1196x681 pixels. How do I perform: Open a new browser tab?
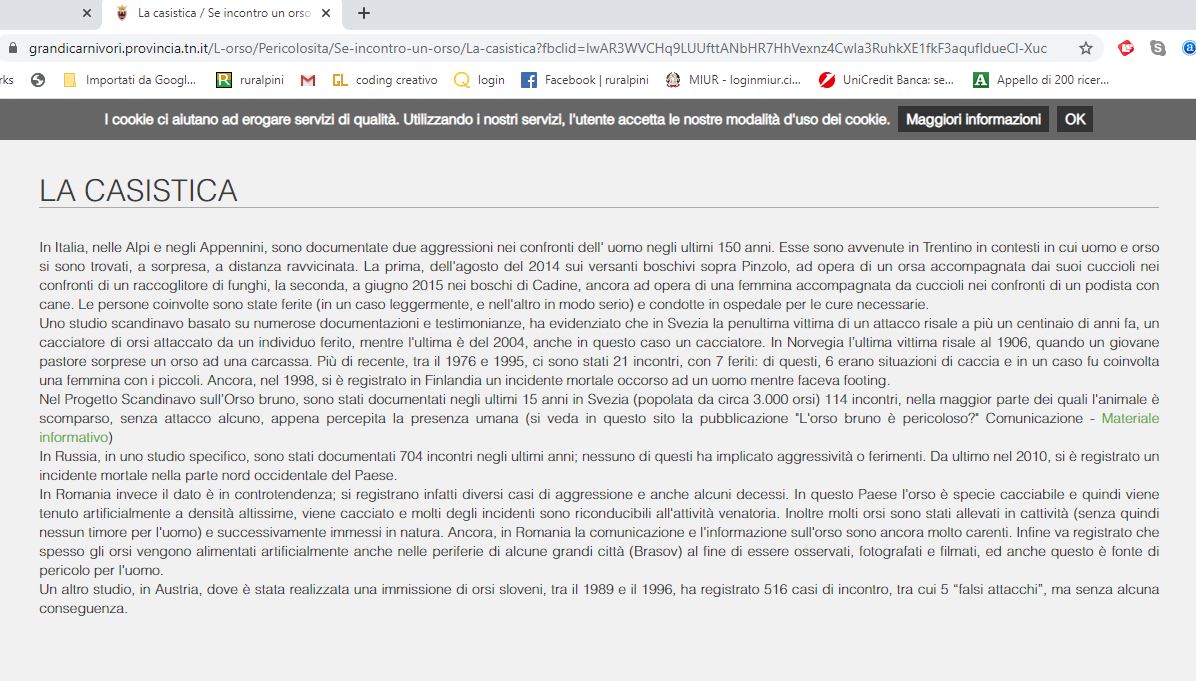point(364,13)
